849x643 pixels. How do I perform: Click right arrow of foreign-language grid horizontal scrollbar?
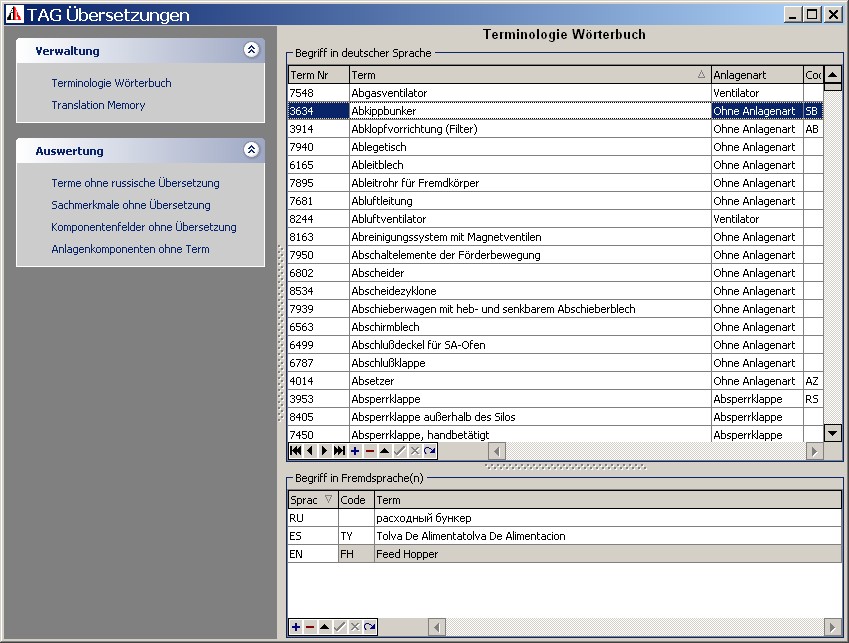[x=833, y=627]
